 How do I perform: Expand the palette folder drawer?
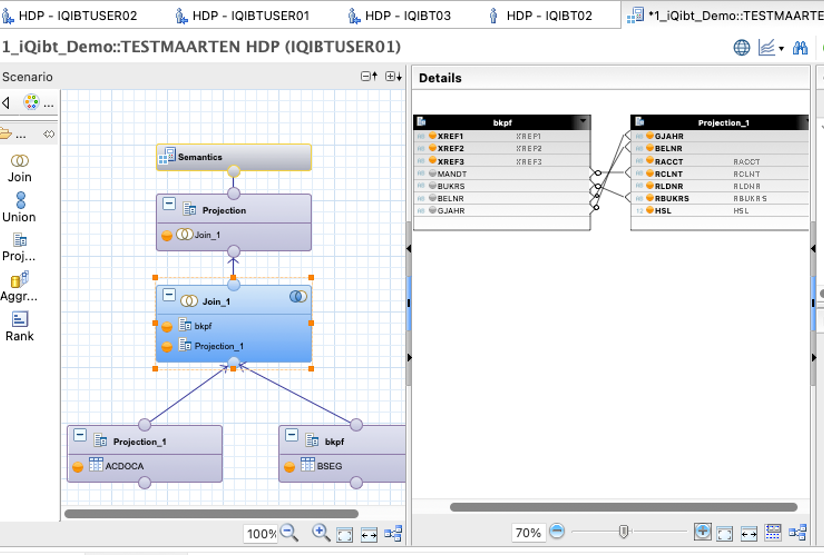6,134
